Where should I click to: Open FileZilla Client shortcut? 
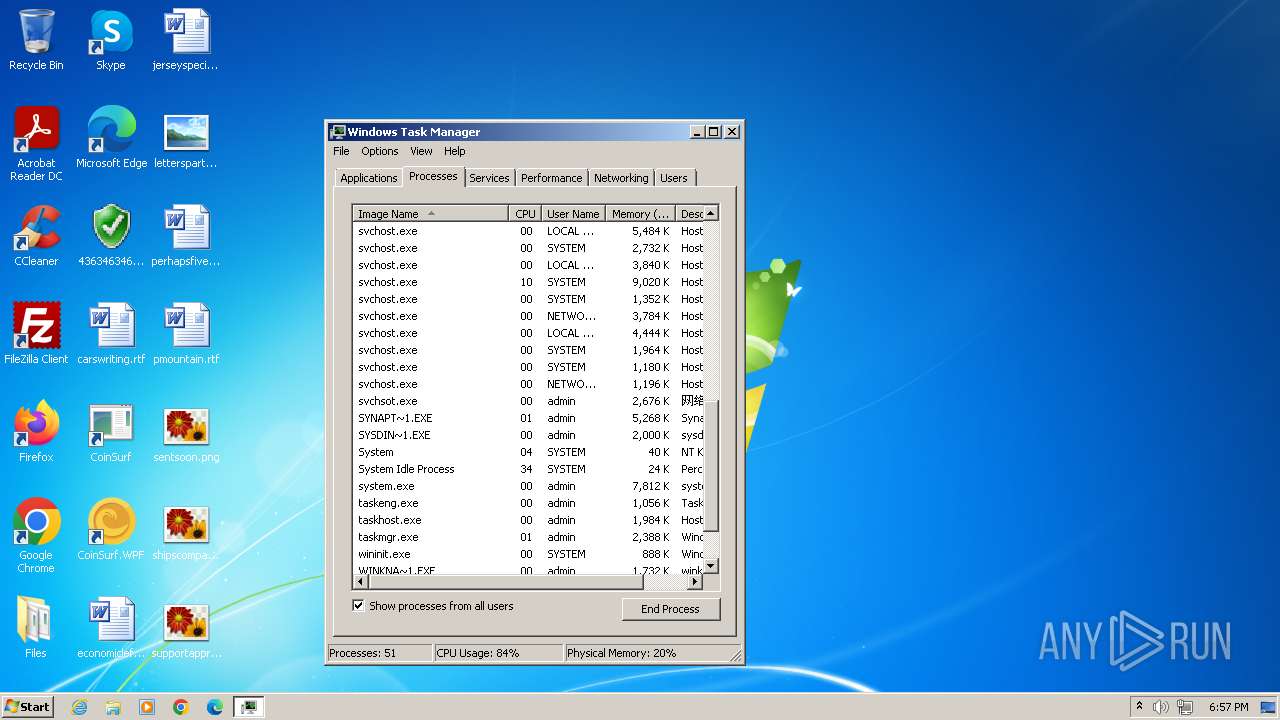click(36, 334)
